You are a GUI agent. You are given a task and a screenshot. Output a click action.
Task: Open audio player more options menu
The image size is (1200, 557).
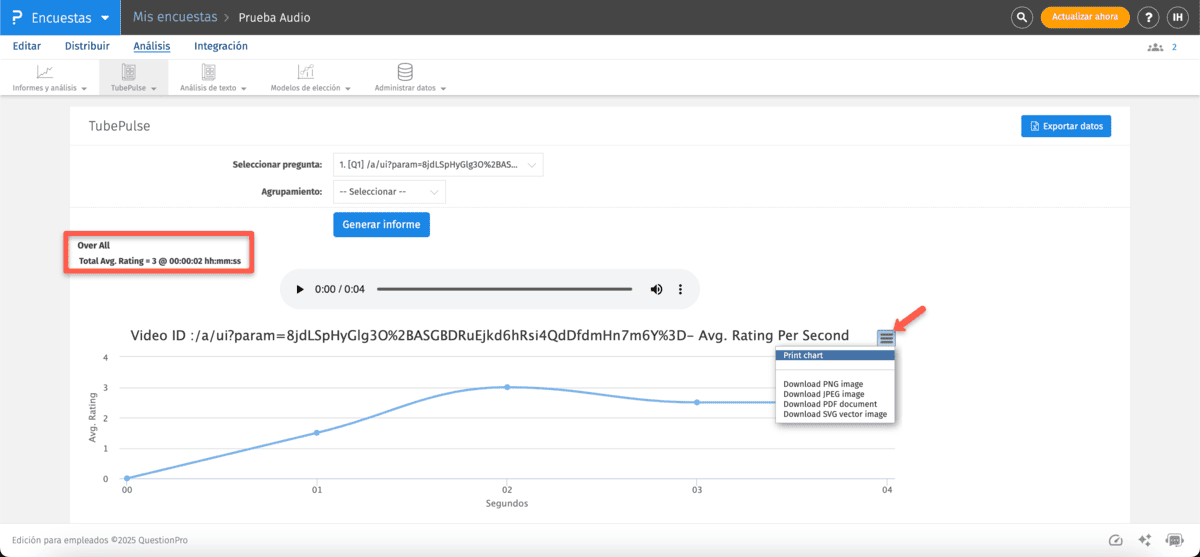[681, 289]
